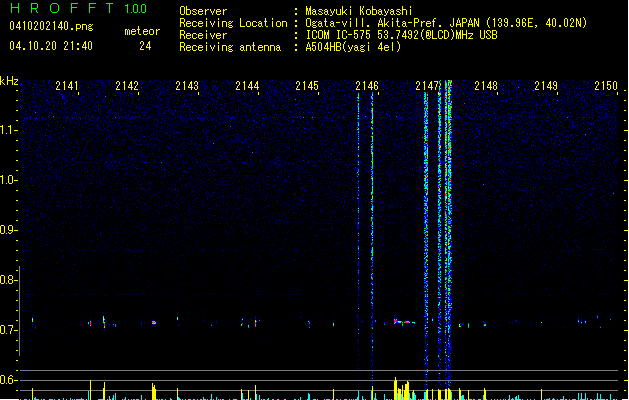Click the Receiving Location field label
This screenshot has width=629, height=400.
point(233,23)
